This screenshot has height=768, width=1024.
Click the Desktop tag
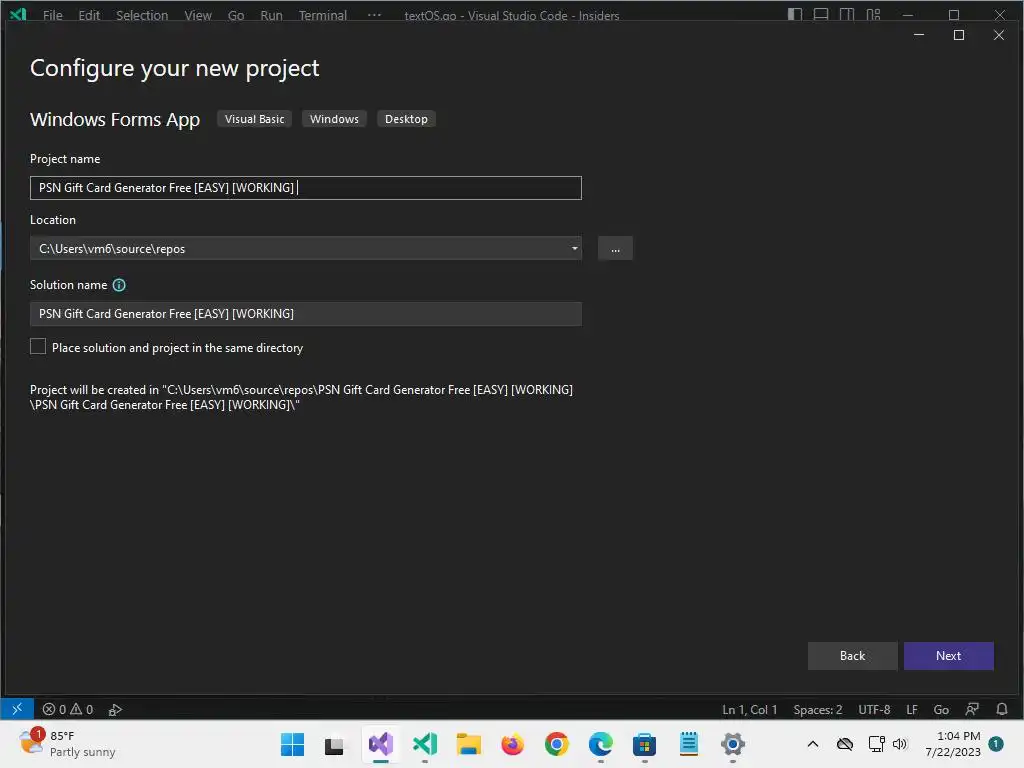(x=406, y=119)
